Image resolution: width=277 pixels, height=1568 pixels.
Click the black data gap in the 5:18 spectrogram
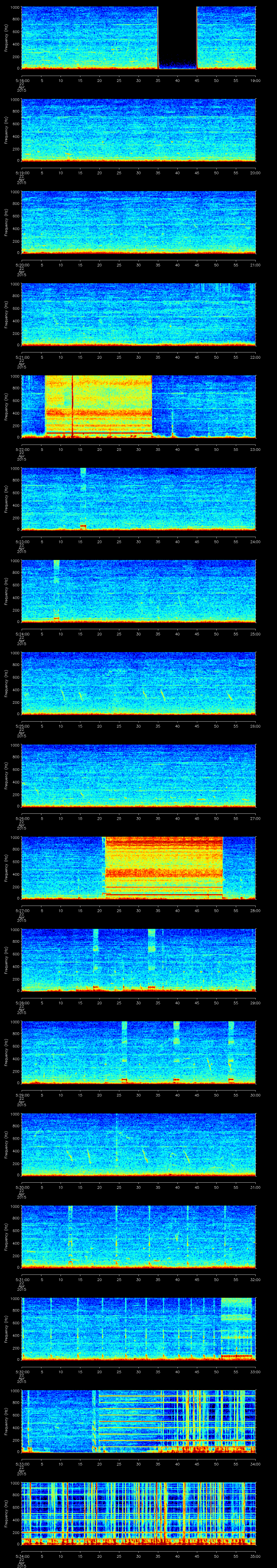pos(177,36)
